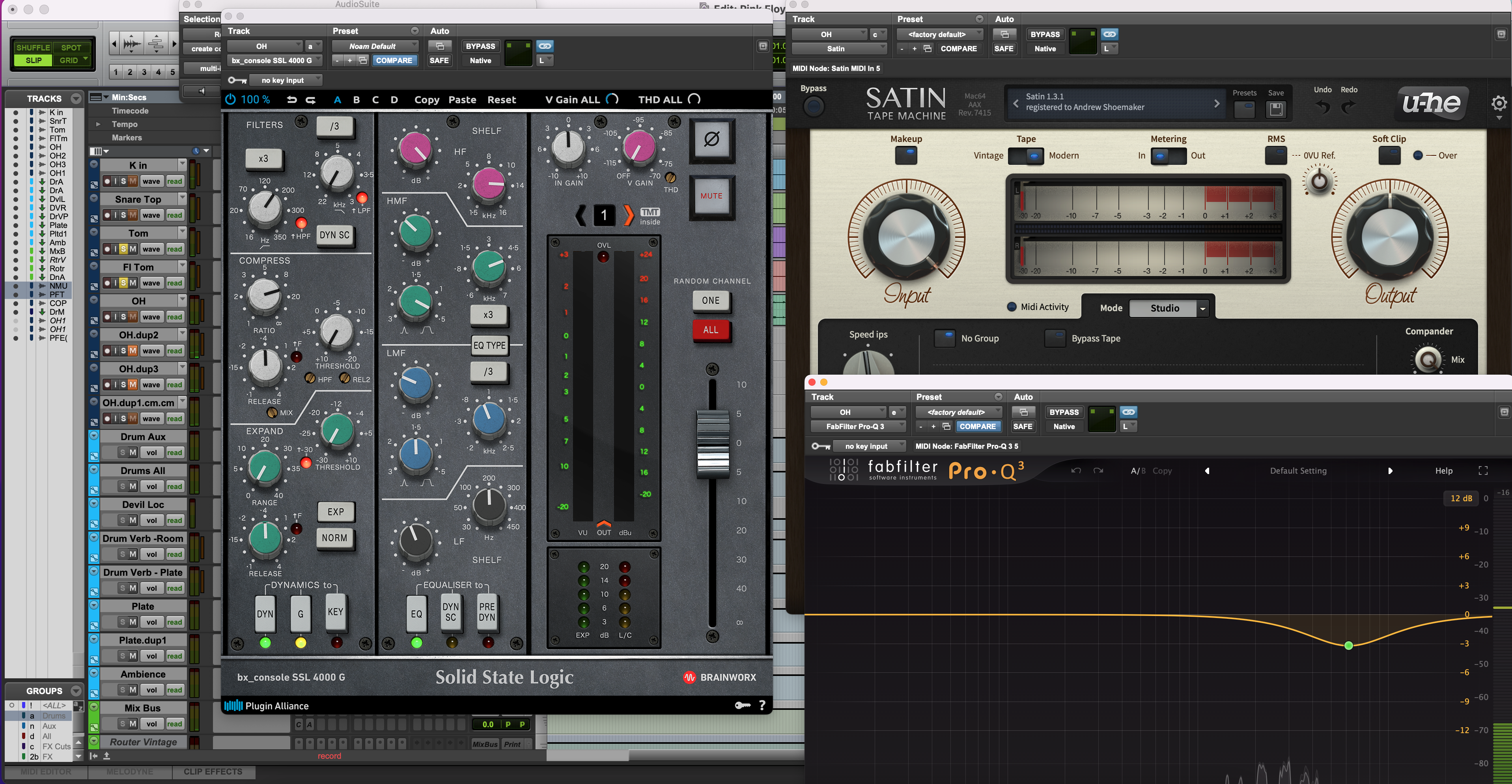Click the Pro Tools zoom waveform icon
The image size is (1512, 784).
click(x=132, y=44)
